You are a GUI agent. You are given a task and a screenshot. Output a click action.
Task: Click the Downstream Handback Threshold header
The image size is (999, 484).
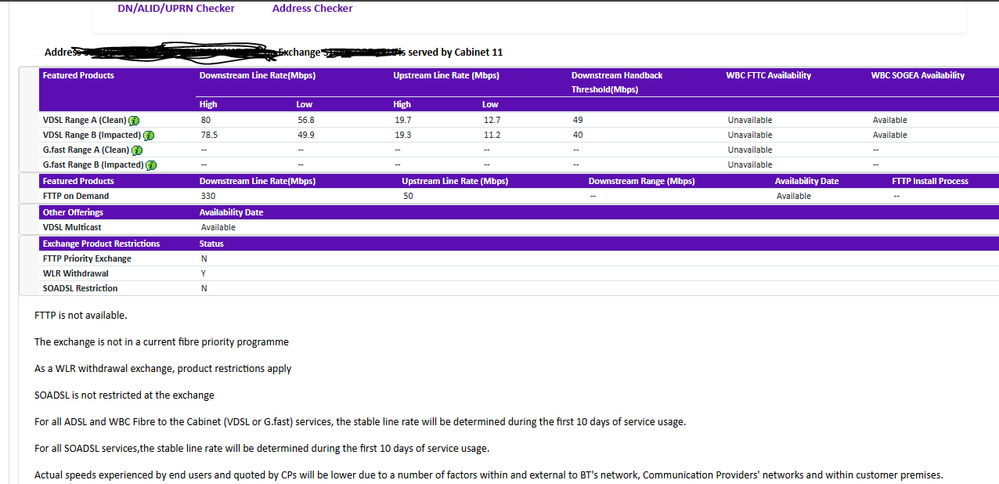click(616, 82)
